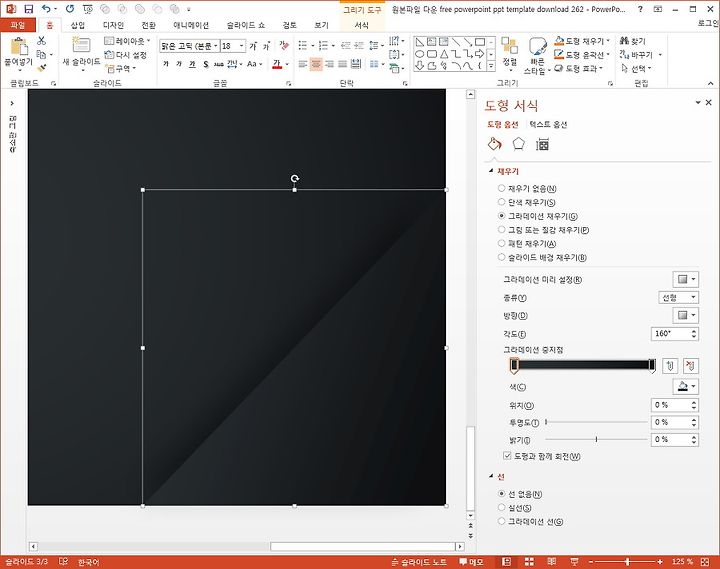Open the 디자인 design tab
Viewport: 720px width, 569px height.
(x=113, y=25)
